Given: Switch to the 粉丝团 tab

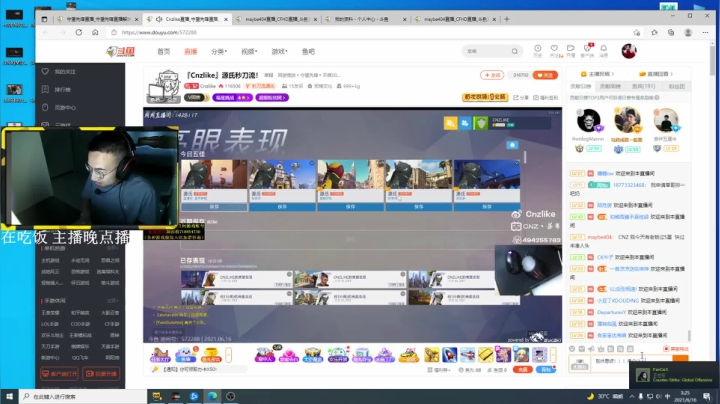Looking at the screenshot, I should (676, 86).
